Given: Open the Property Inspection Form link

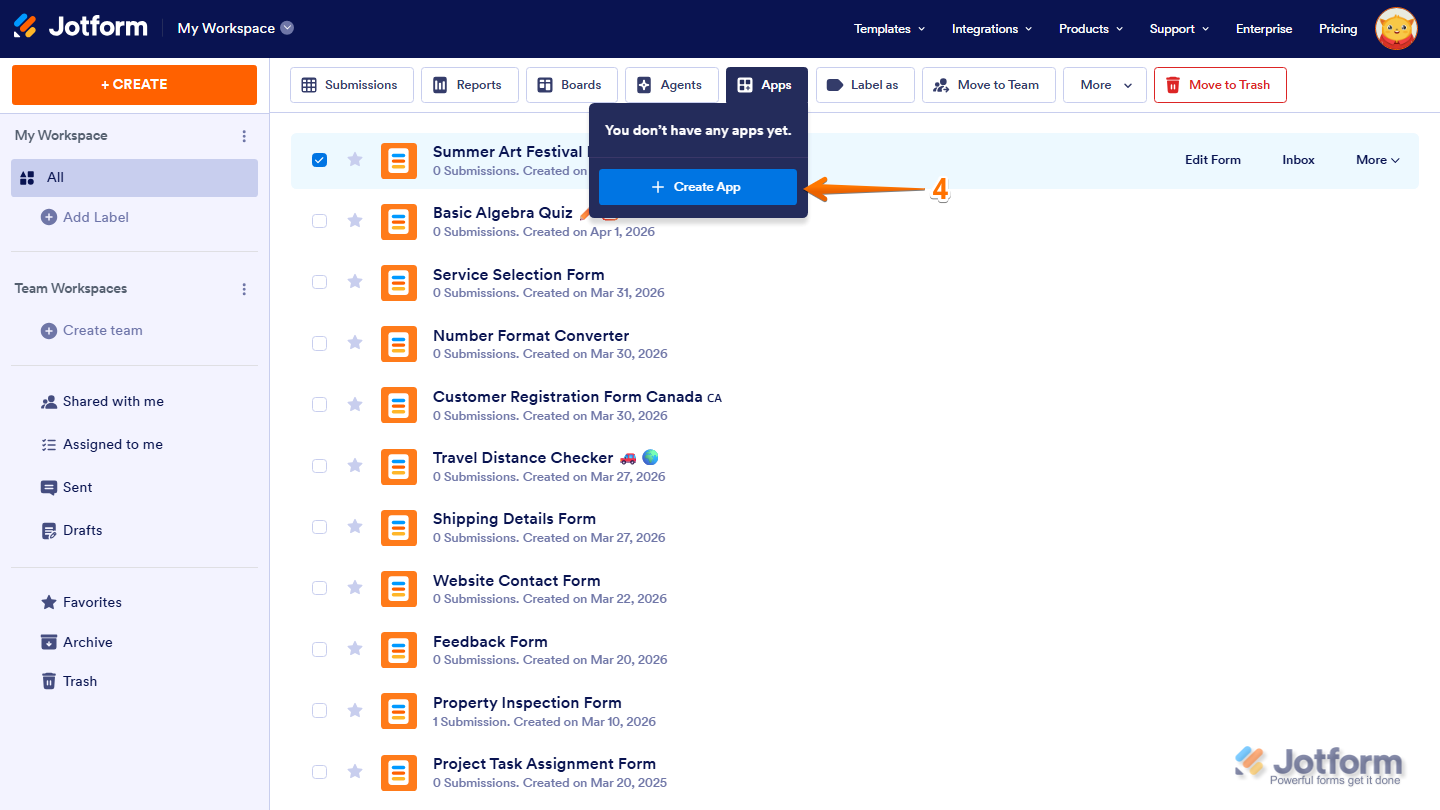Looking at the screenshot, I should [527, 702].
